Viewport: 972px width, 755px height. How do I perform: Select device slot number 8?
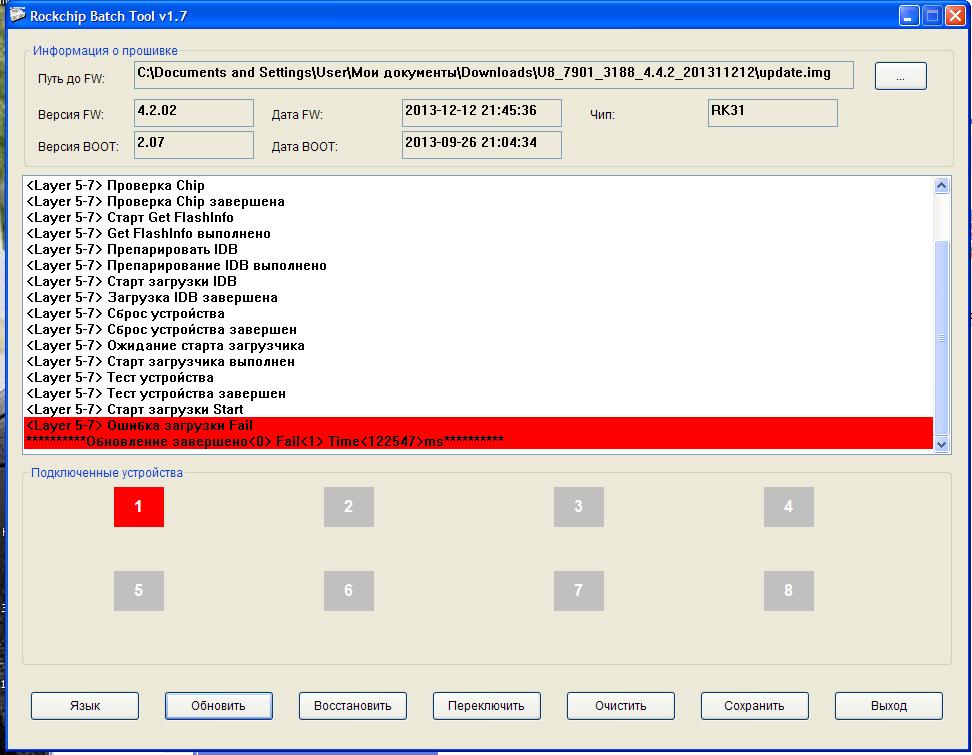[x=788, y=590]
